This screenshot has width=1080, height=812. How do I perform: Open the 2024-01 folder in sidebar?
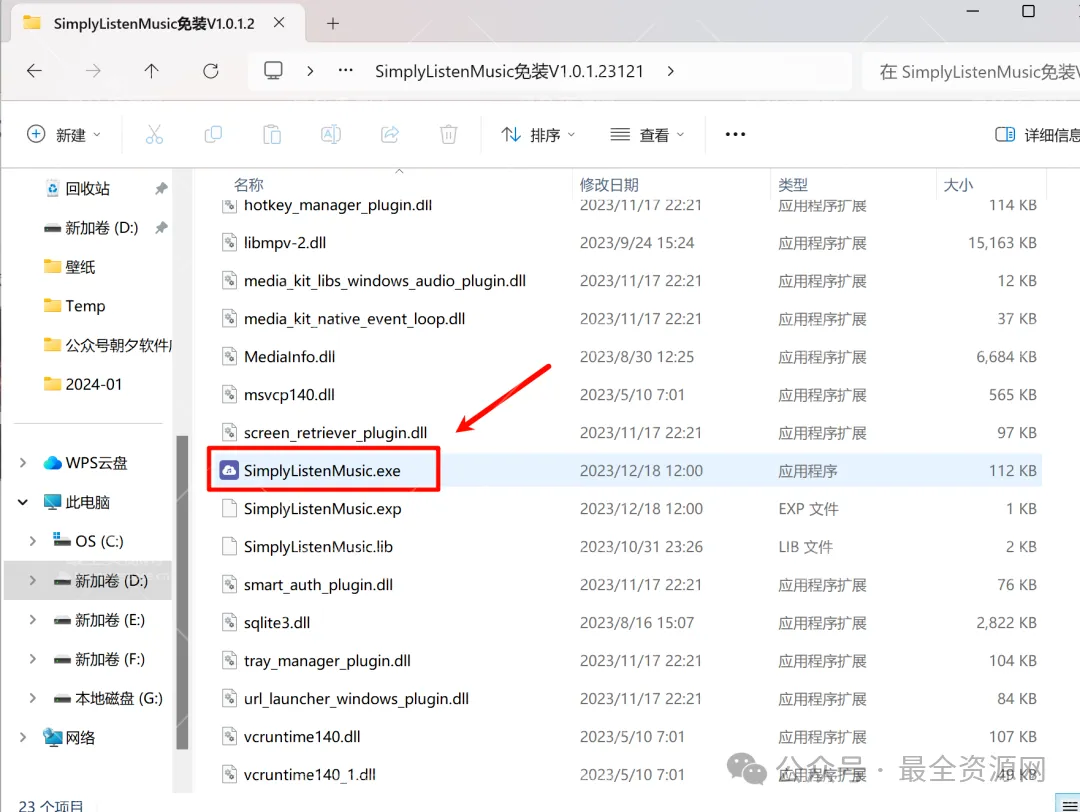pyautogui.click(x=94, y=384)
